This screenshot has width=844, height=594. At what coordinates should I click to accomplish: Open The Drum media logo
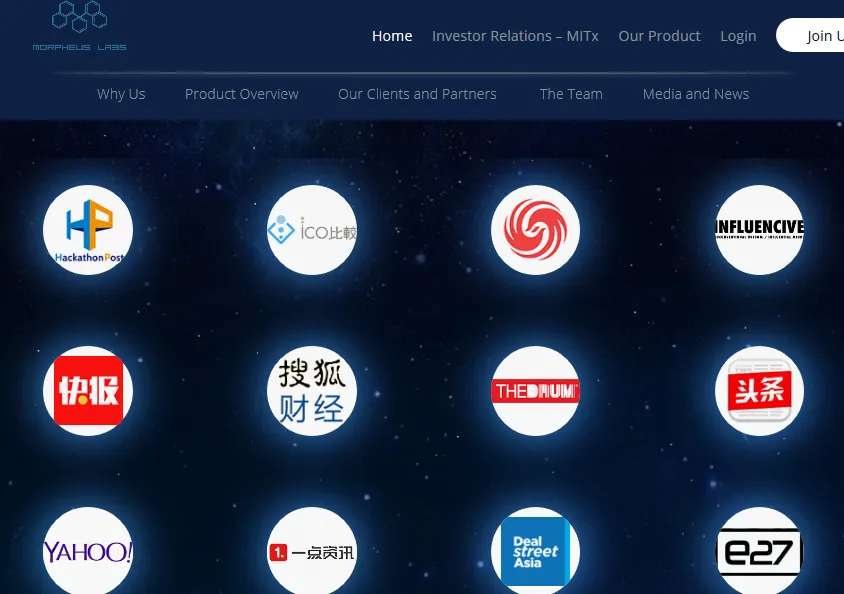(536, 391)
